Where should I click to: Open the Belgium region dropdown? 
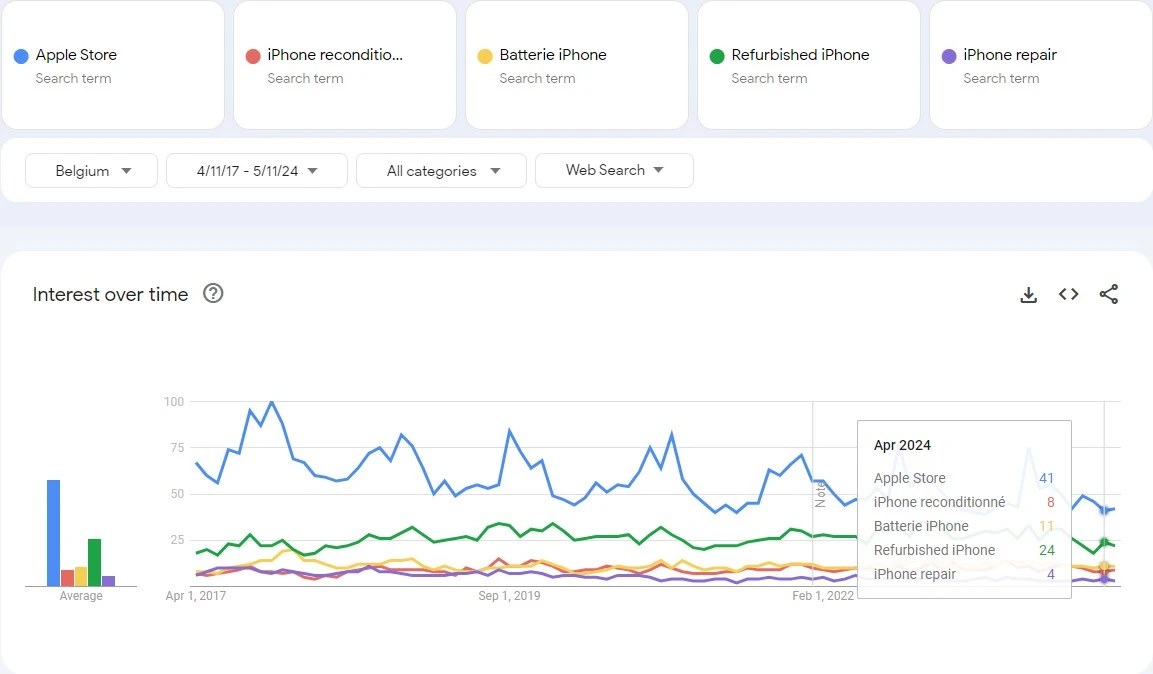point(92,171)
